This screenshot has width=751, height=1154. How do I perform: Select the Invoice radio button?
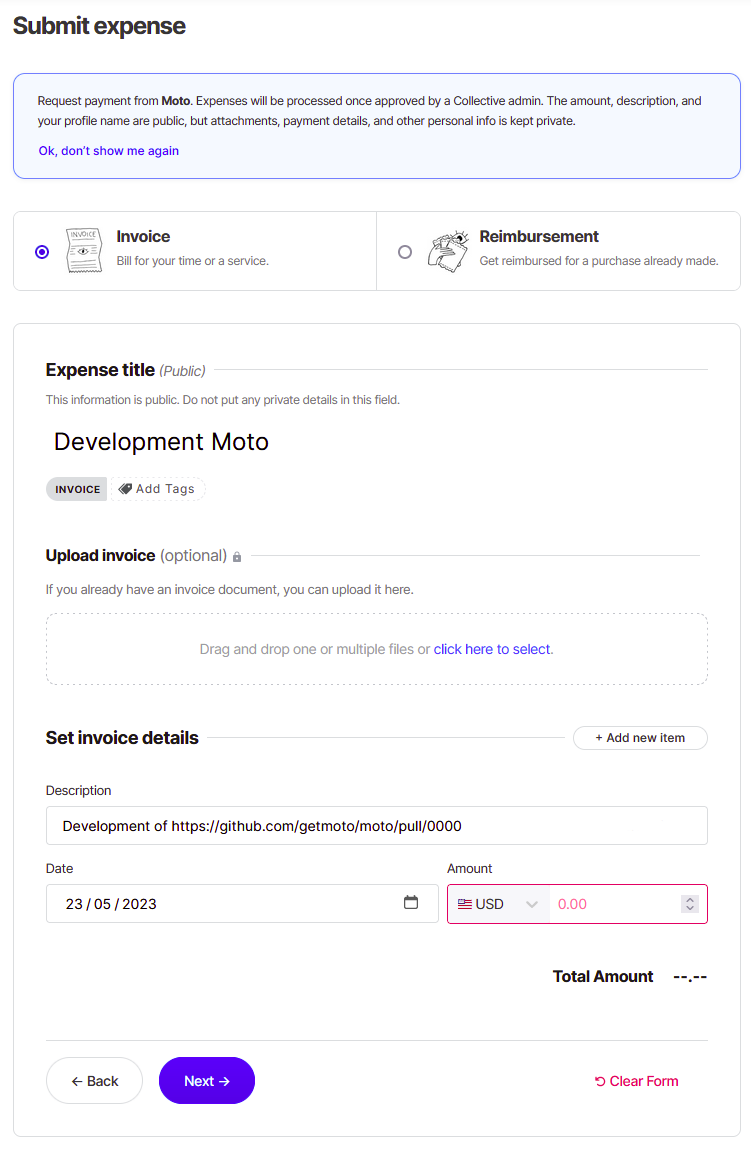pyautogui.click(x=41, y=251)
